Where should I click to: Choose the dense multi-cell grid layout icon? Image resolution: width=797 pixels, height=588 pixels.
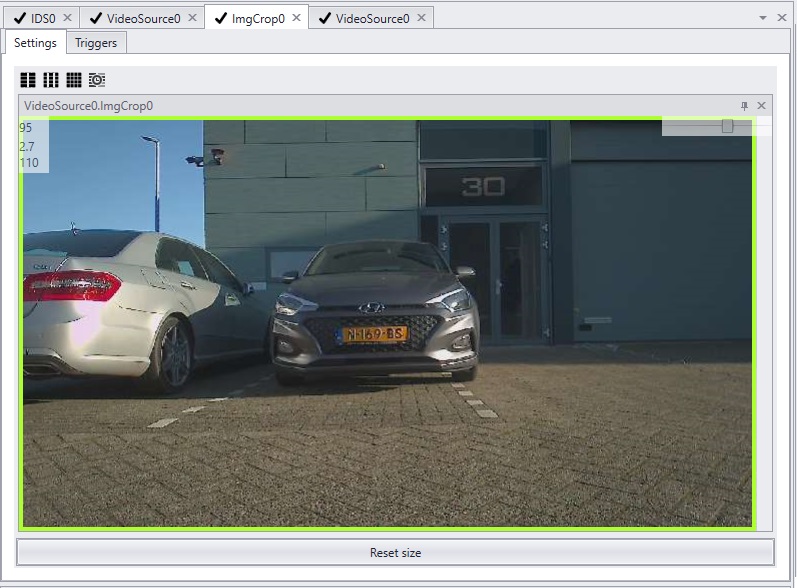point(74,80)
